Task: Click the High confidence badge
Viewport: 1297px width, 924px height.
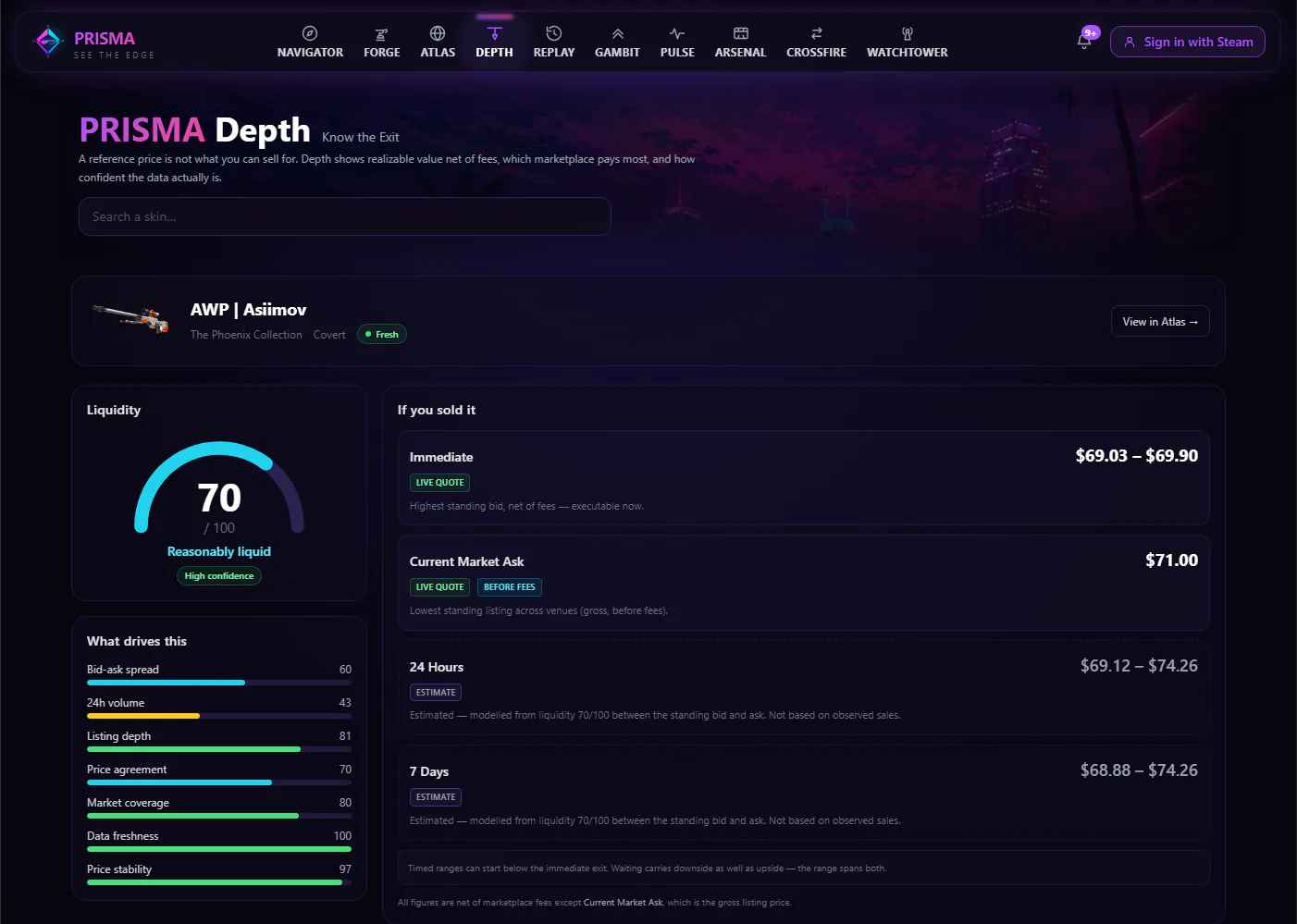Action: tap(219, 576)
